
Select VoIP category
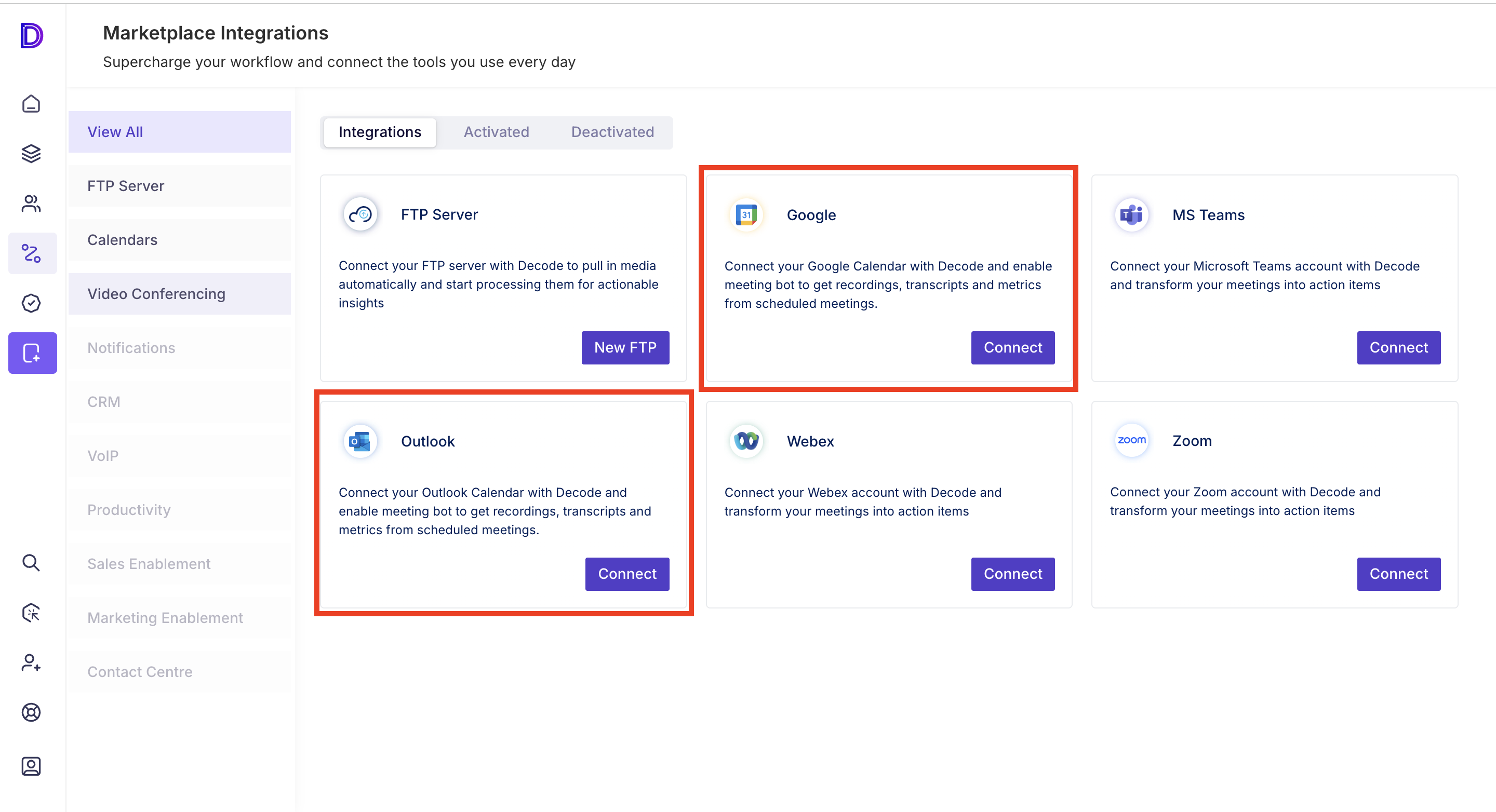[179, 456]
